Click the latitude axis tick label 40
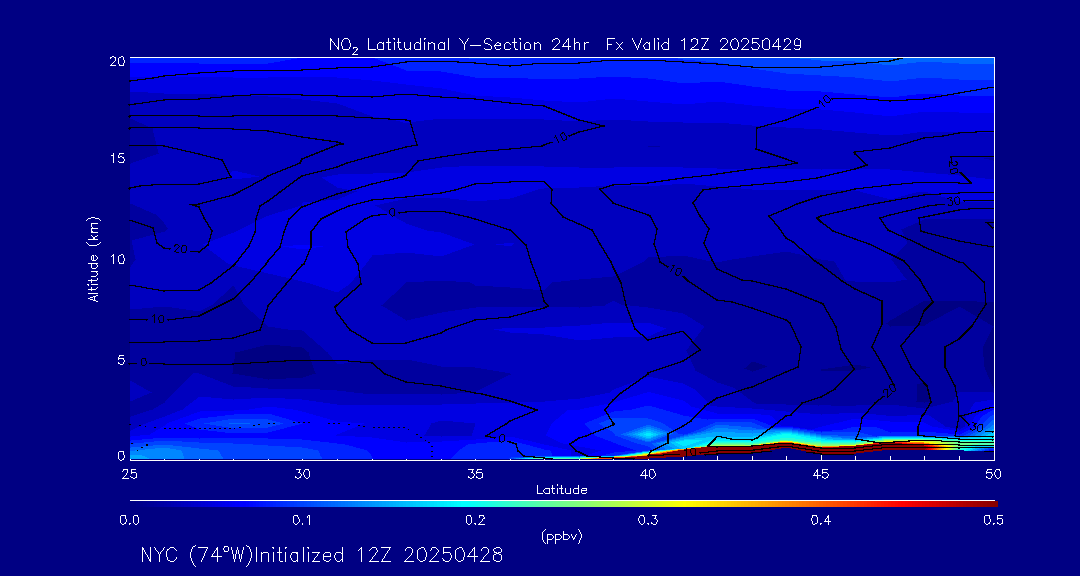This screenshot has height=576, width=1080. tap(648, 474)
